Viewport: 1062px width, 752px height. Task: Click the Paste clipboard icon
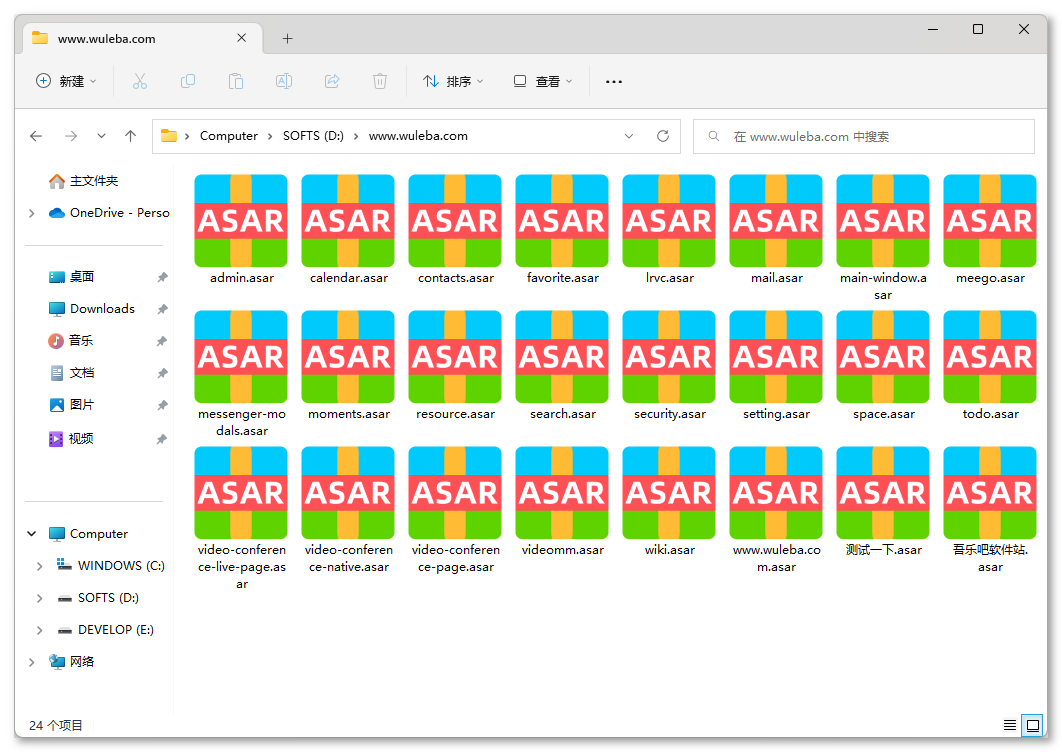(x=236, y=81)
